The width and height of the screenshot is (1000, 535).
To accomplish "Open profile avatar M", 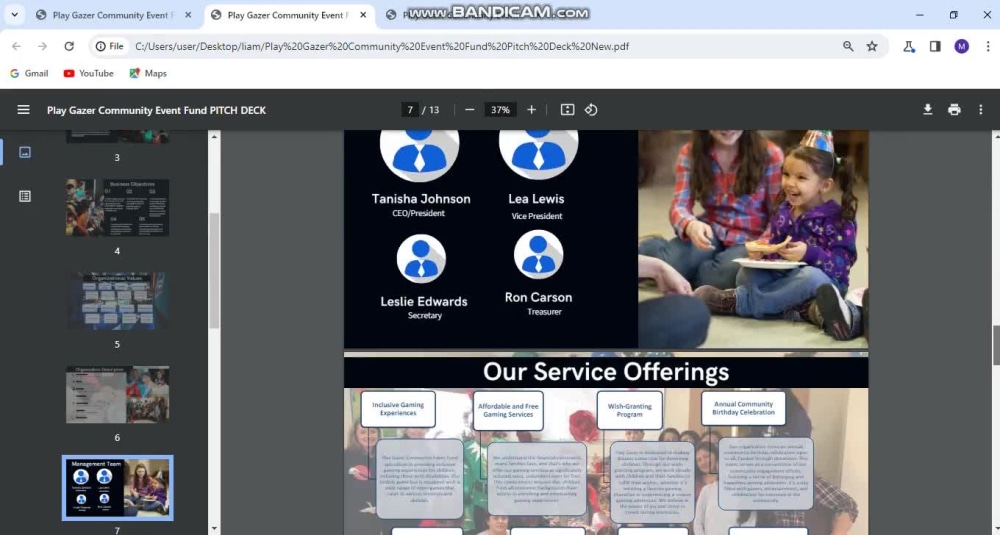I will tap(962, 46).
